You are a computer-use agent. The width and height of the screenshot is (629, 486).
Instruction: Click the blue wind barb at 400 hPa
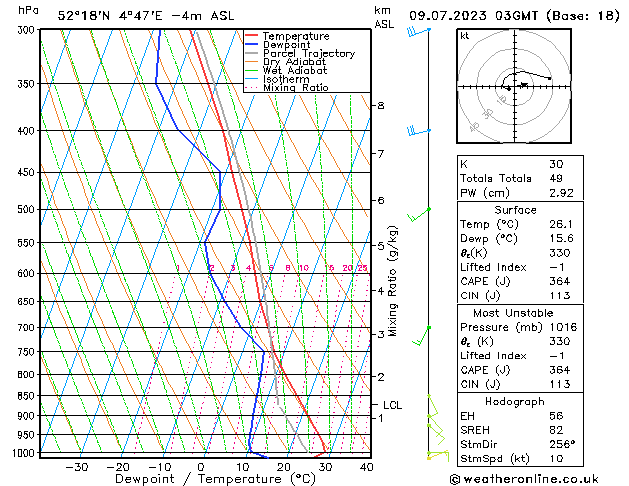(418, 131)
